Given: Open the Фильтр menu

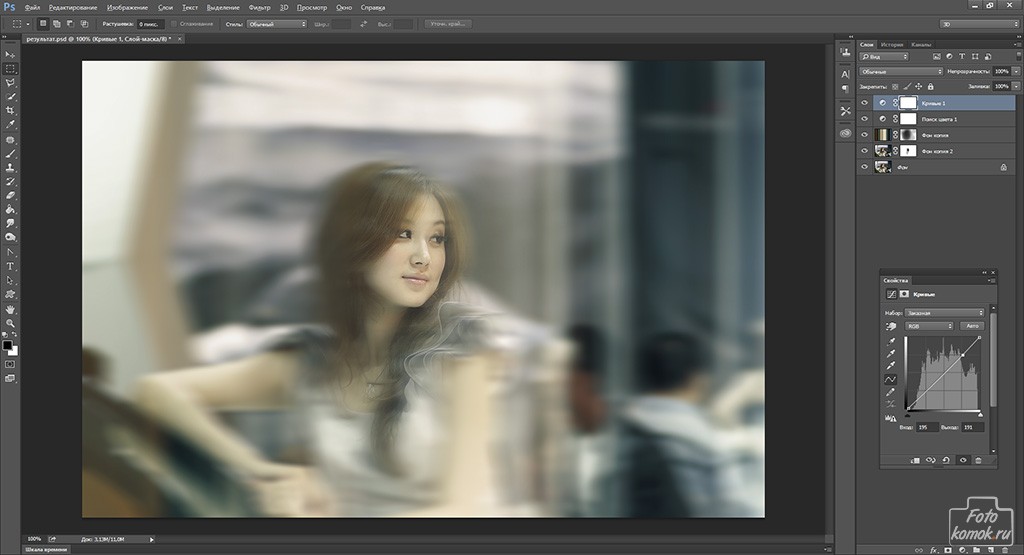Looking at the screenshot, I should point(260,8).
